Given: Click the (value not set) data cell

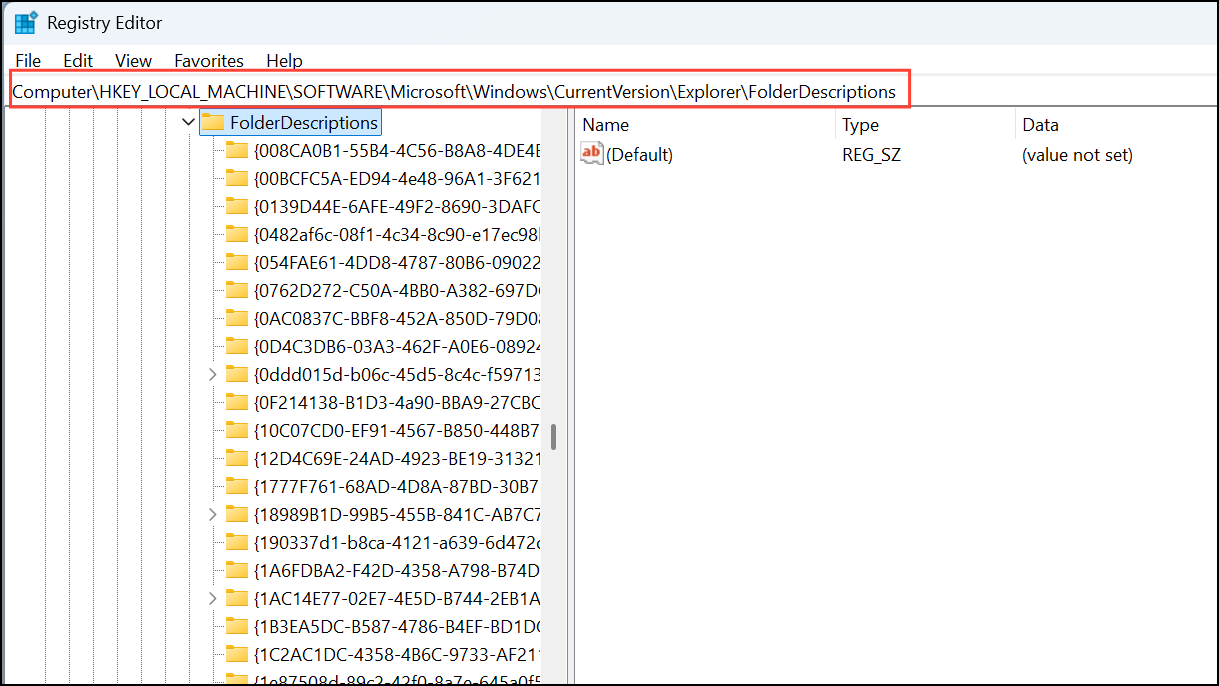Looking at the screenshot, I should pos(1077,155).
